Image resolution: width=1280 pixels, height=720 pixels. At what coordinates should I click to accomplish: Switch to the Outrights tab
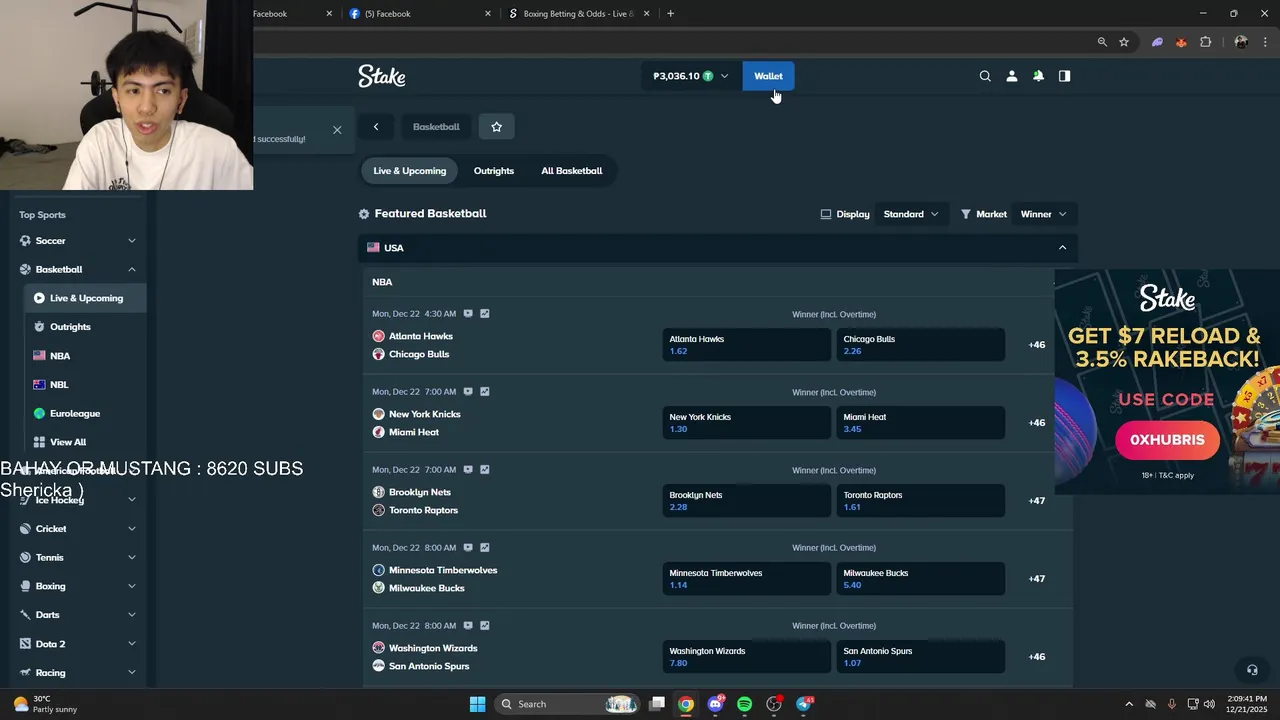point(494,171)
